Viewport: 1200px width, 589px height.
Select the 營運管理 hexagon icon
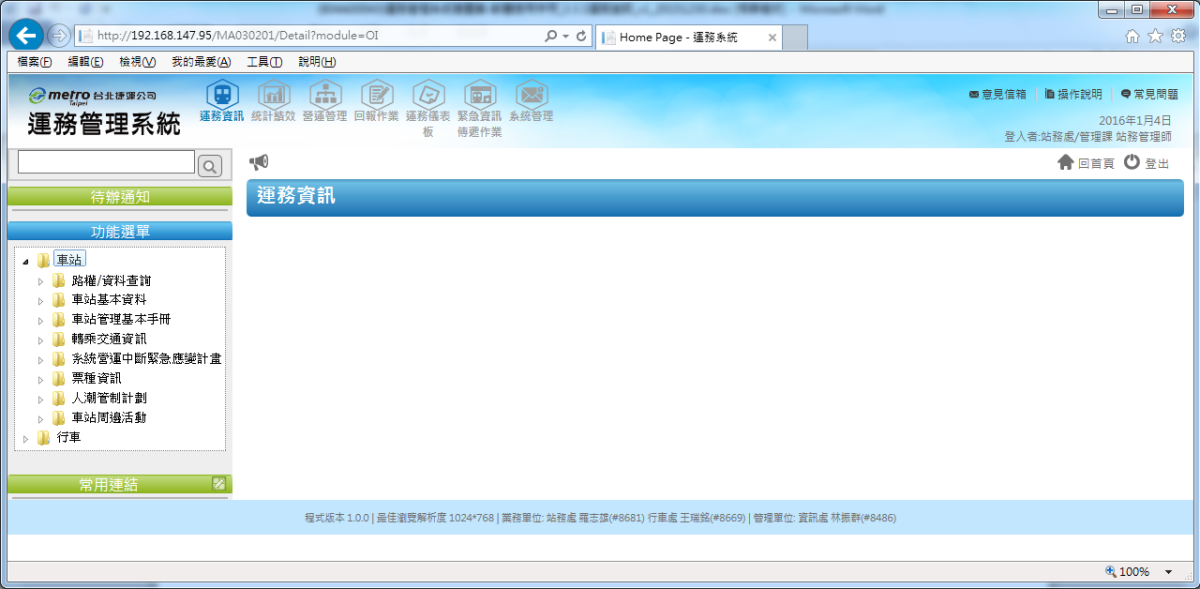pyautogui.click(x=325, y=95)
